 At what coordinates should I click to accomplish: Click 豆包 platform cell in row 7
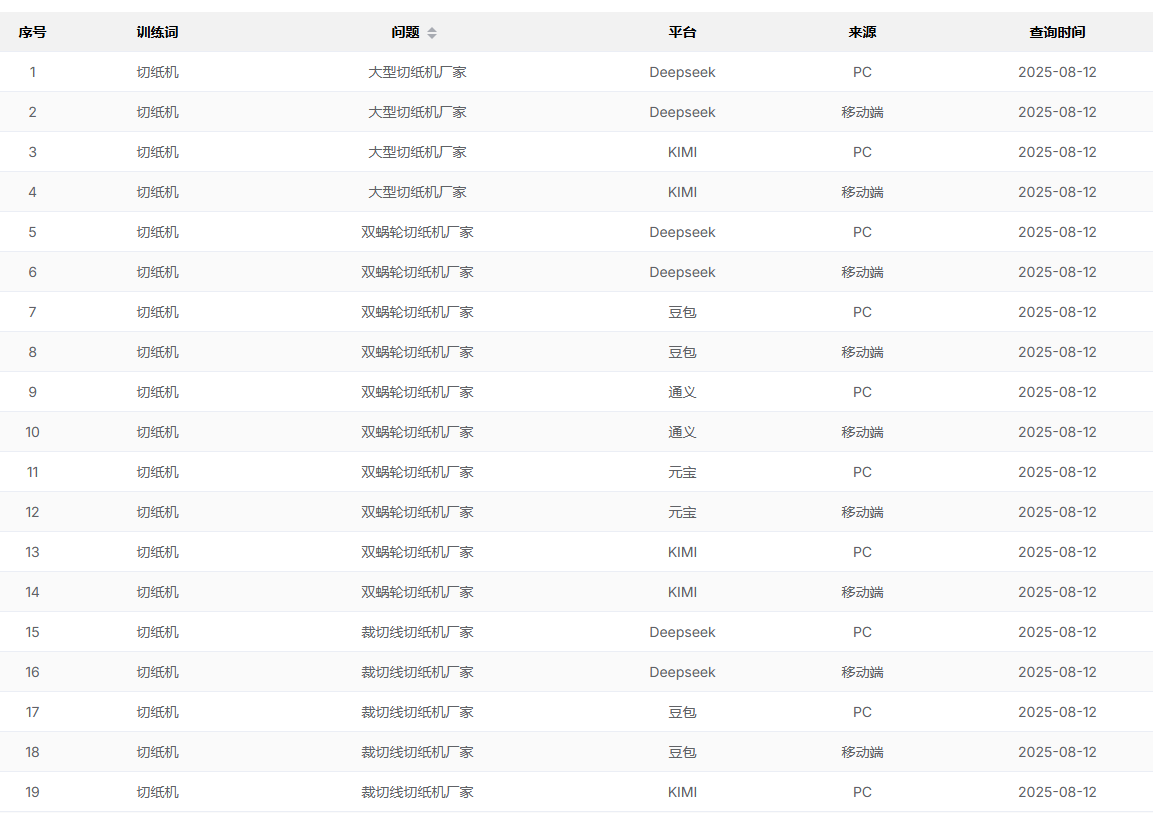[x=682, y=312]
